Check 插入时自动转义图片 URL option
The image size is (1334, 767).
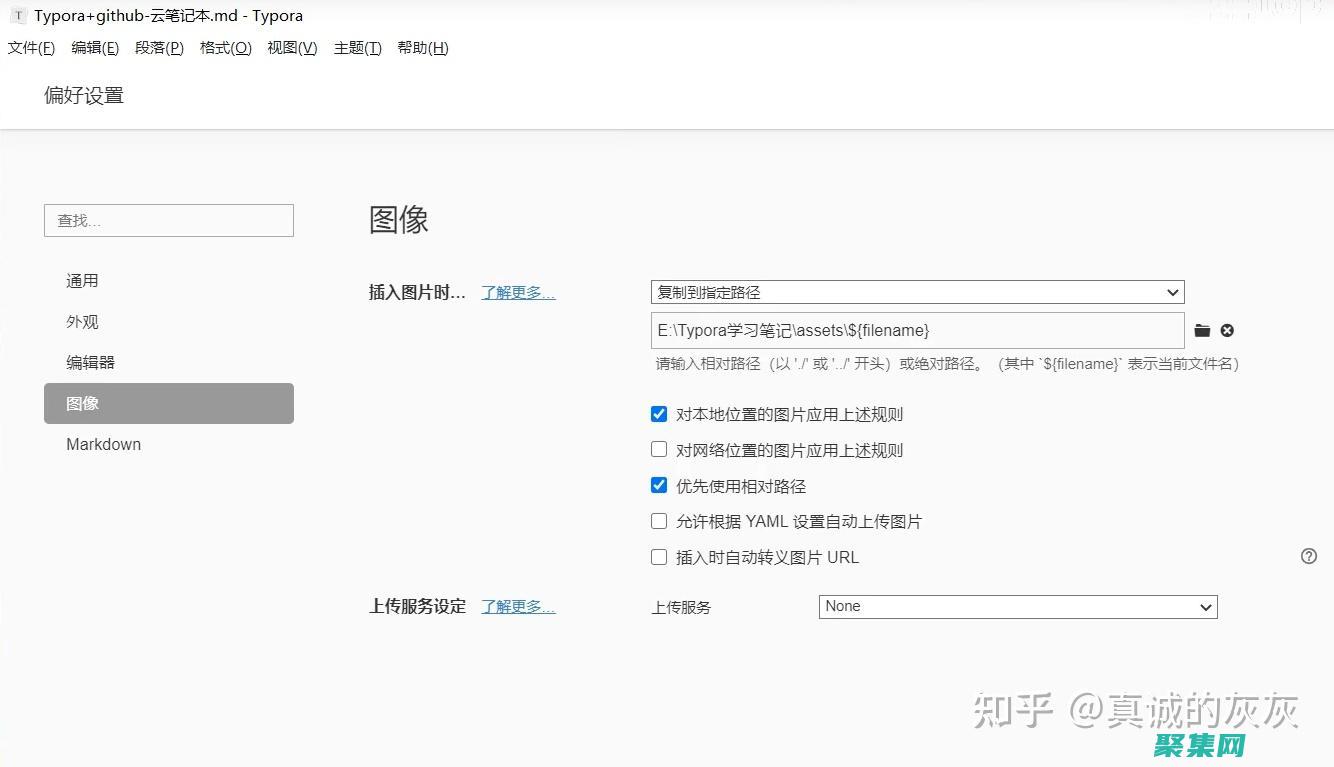click(x=659, y=557)
